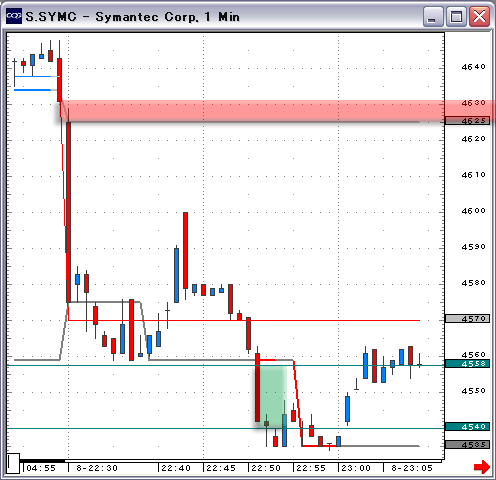
Task: Select the tall red candle peaking at 4600
Action: [185, 250]
